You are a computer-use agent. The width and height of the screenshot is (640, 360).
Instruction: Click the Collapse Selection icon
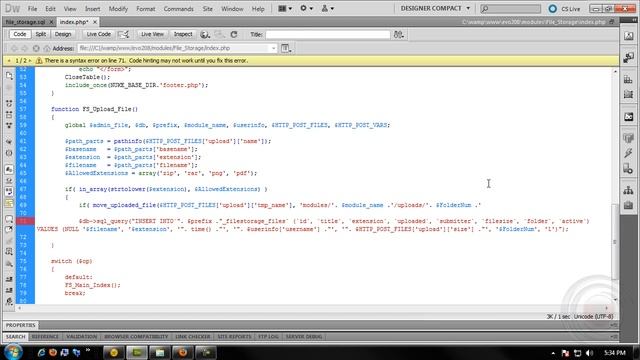pos(9,115)
